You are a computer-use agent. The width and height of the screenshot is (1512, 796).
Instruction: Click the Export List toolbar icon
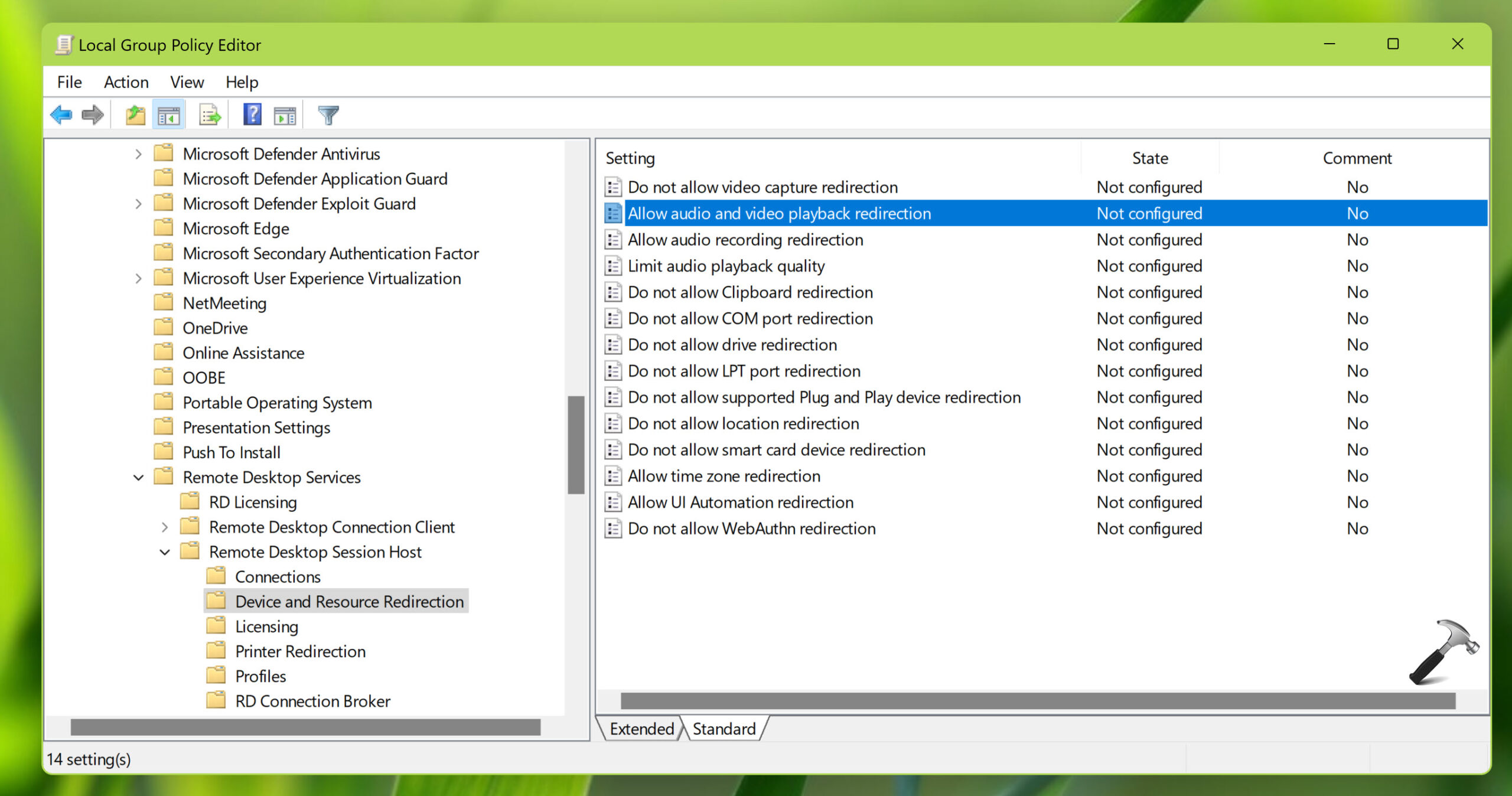click(x=210, y=115)
